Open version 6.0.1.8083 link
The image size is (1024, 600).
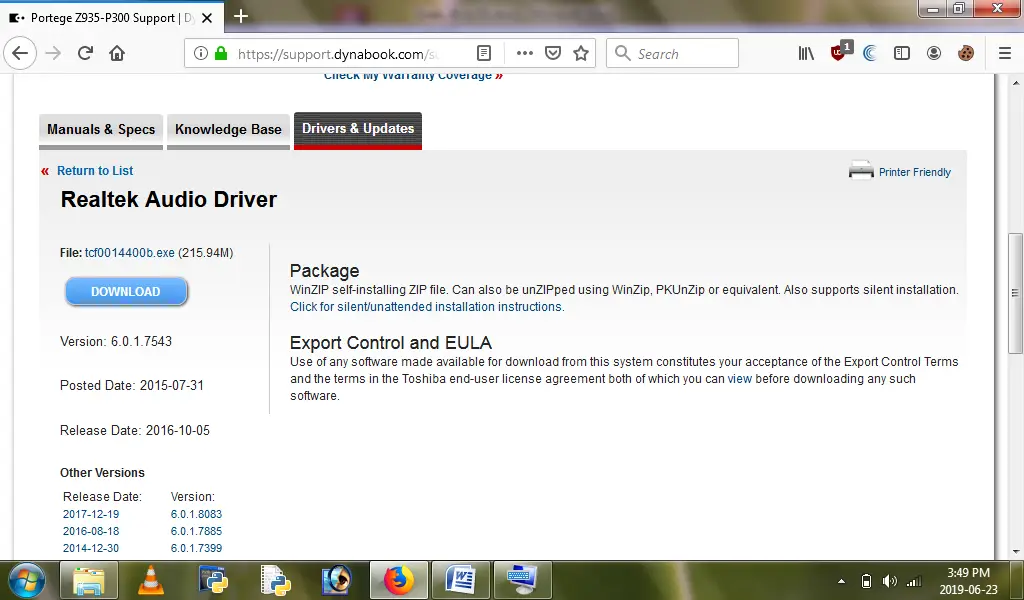196,514
